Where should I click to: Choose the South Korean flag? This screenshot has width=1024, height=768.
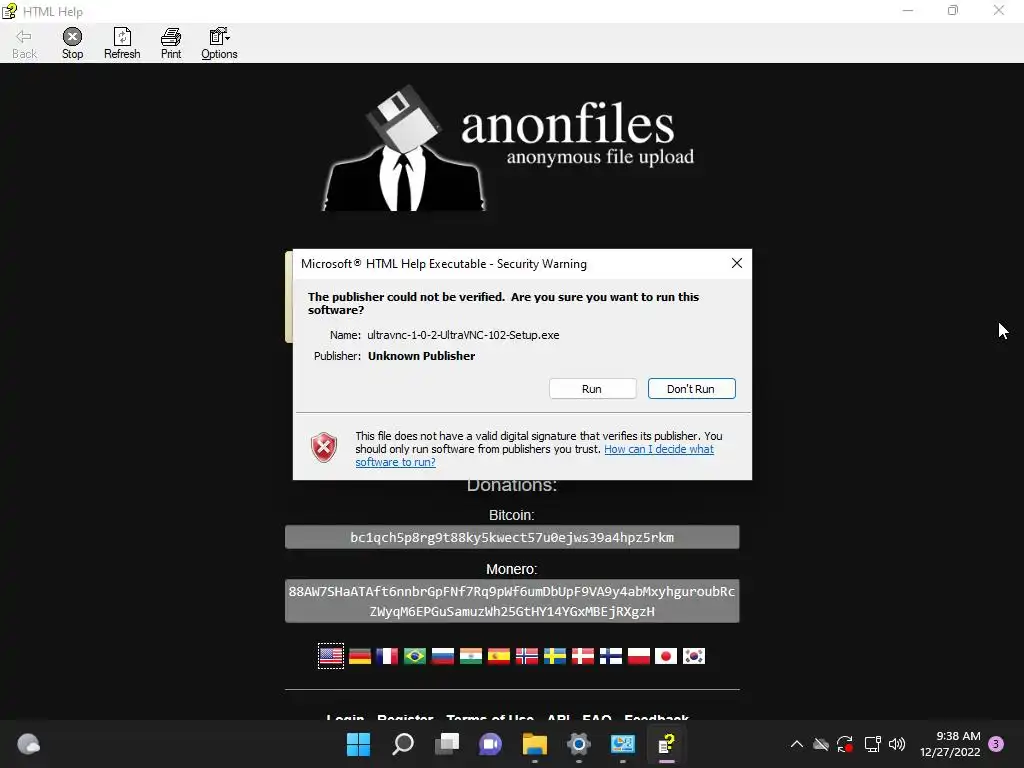point(694,656)
